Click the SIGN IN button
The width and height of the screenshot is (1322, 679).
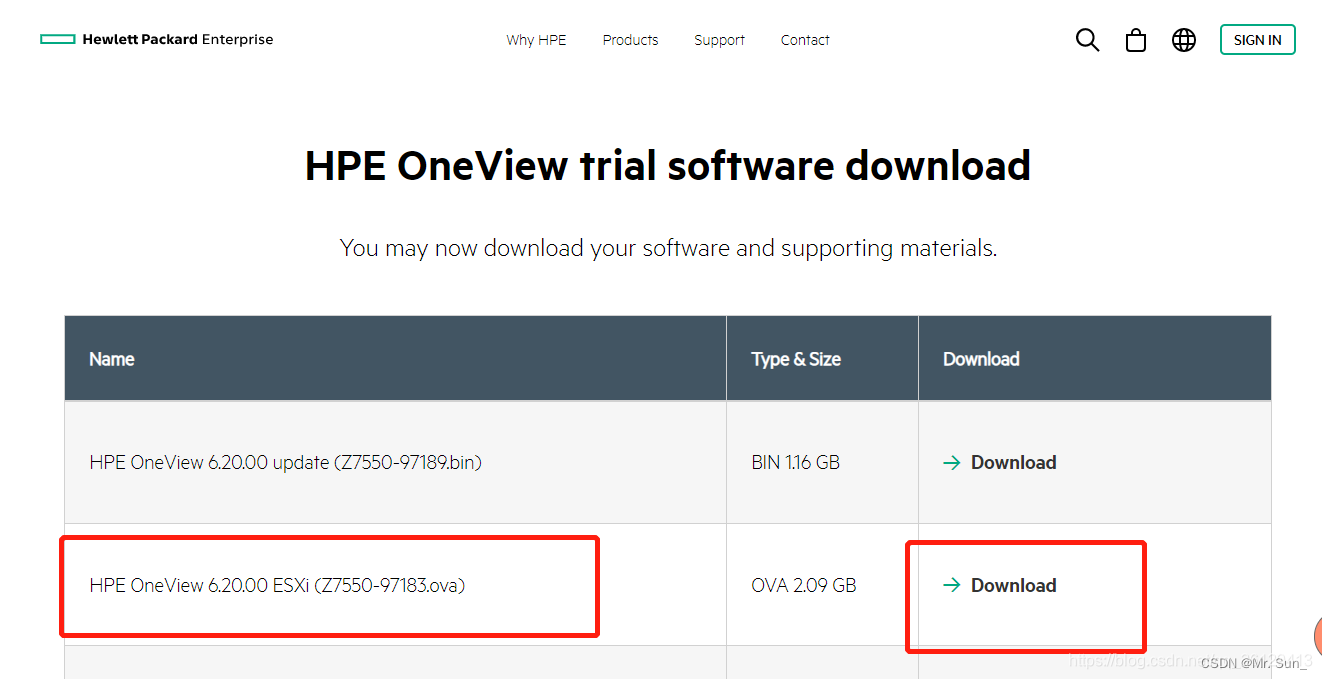point(1257,39)
